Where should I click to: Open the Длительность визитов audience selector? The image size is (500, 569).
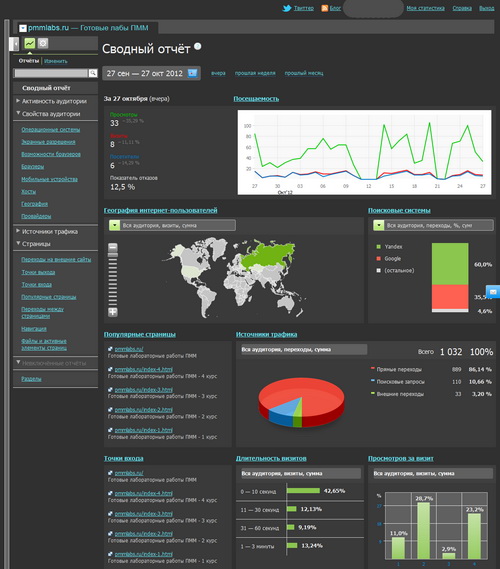point(300,474)
